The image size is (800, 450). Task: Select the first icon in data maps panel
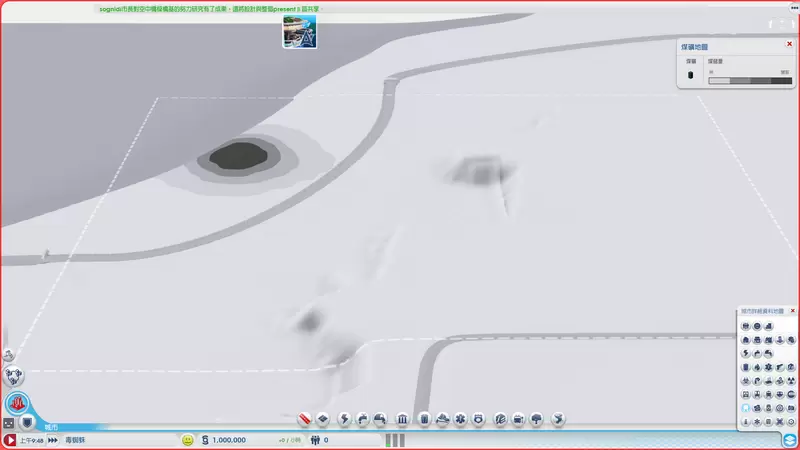746,326
